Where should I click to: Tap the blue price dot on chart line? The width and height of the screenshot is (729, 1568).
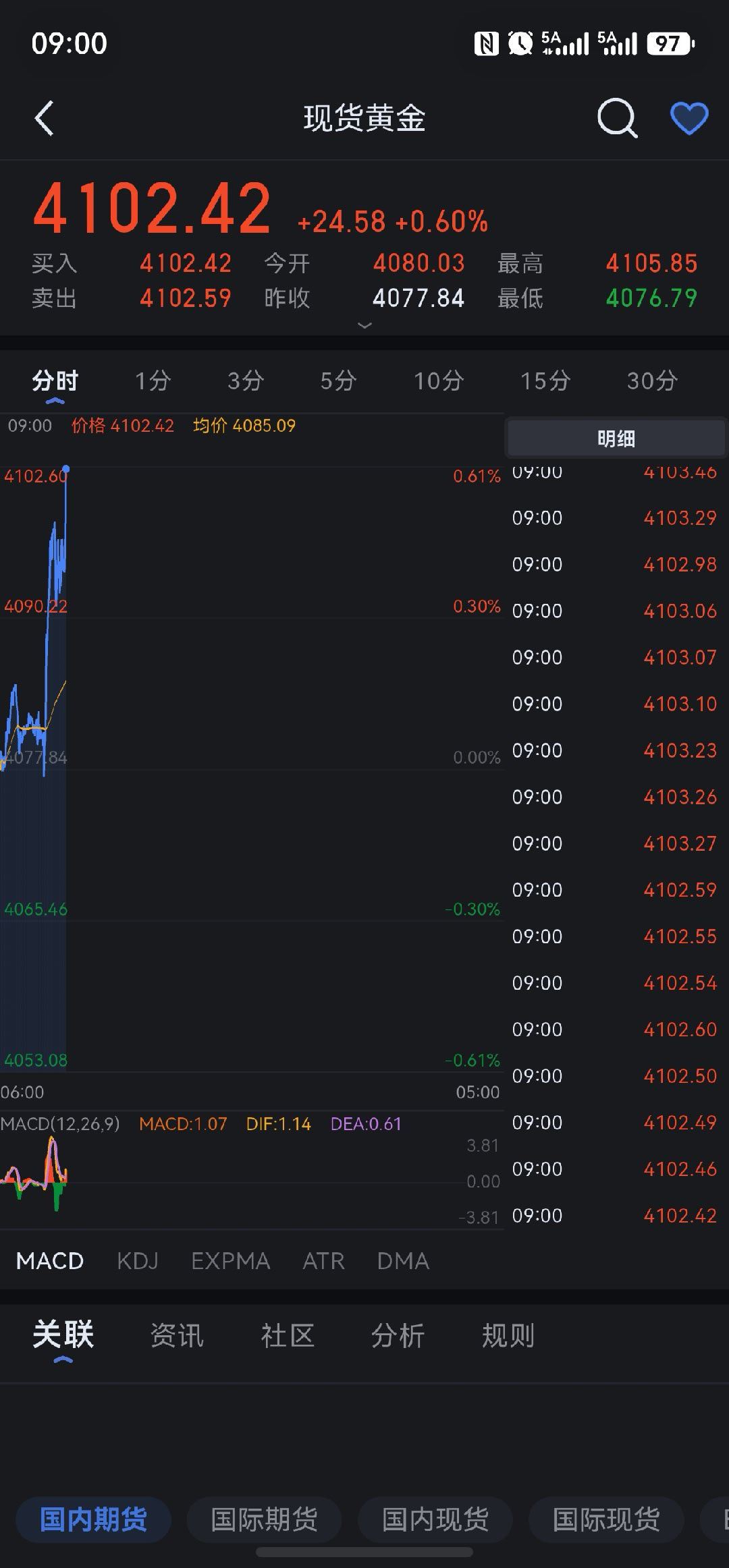click(x=66, y=468)
